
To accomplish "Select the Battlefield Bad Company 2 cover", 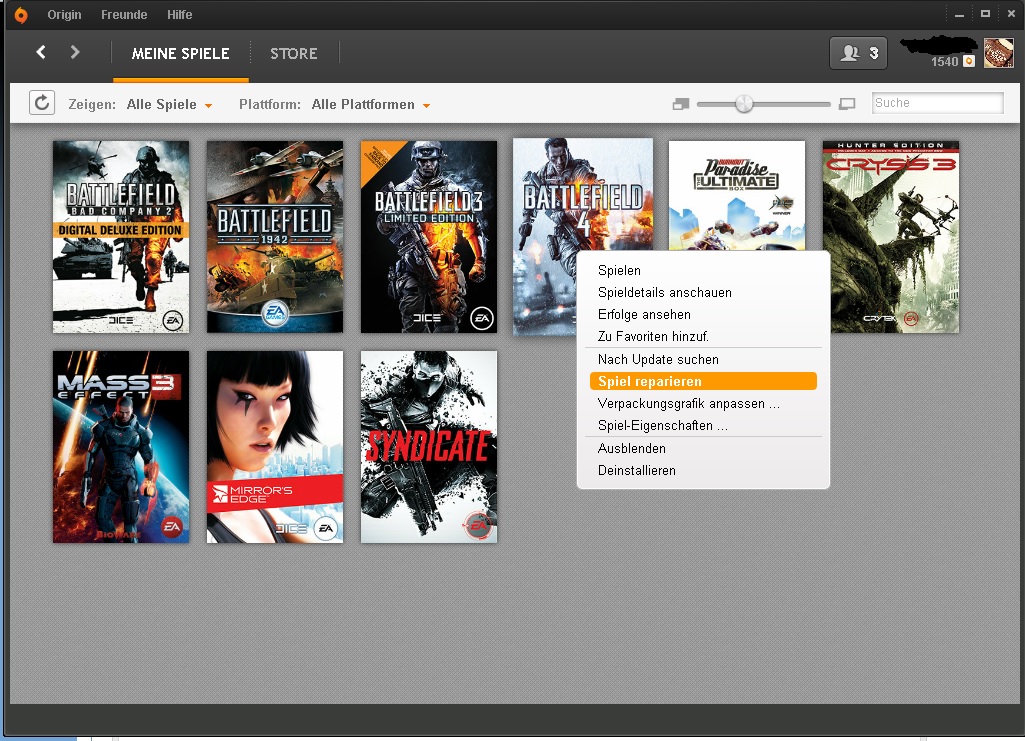I will pos(121,237).
